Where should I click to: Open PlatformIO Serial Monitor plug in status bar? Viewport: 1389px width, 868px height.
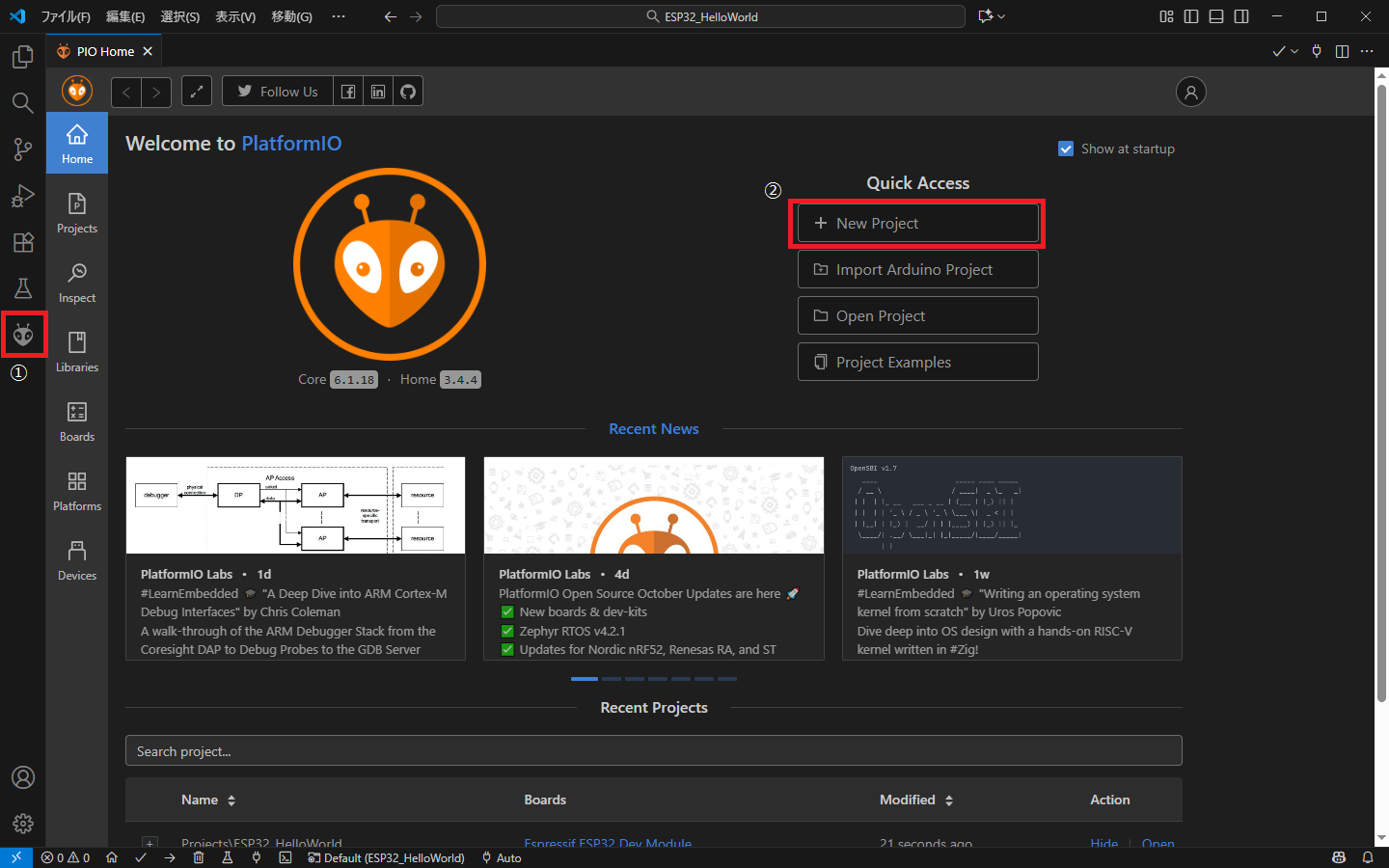point(257,857)
